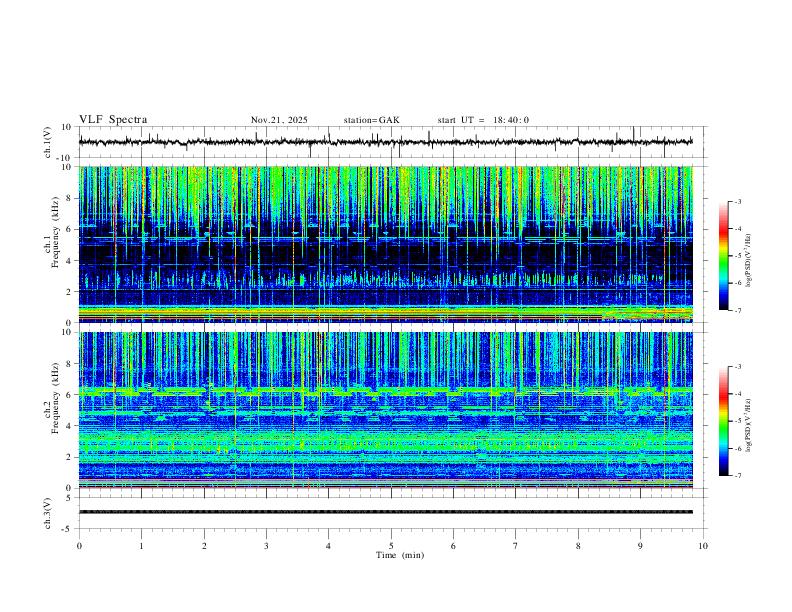Click the ch.1(V) axis label

pyautogui.click(x=48, y=142)
